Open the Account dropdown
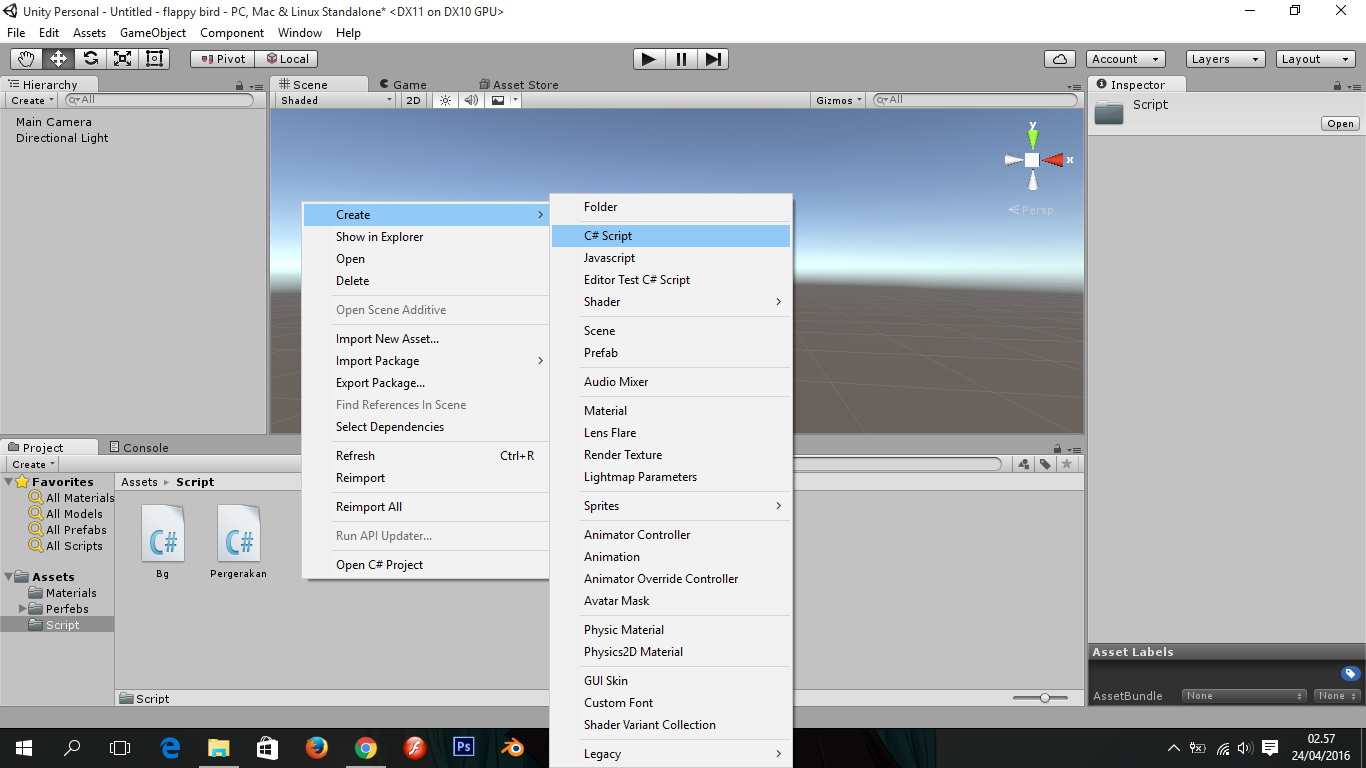This screenshot has height=768, width=1366. (1126, 59)
